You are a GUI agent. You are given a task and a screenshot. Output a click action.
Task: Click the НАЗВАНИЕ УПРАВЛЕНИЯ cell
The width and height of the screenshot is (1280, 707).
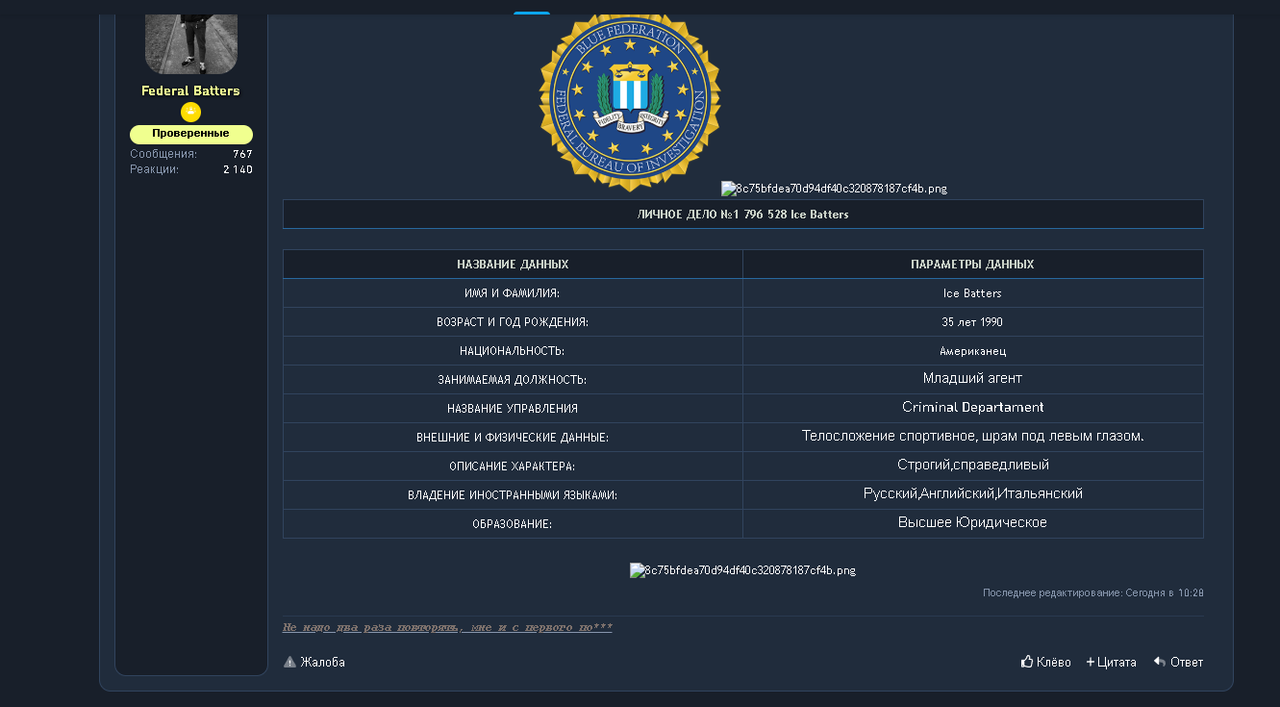tap(513, 409)
